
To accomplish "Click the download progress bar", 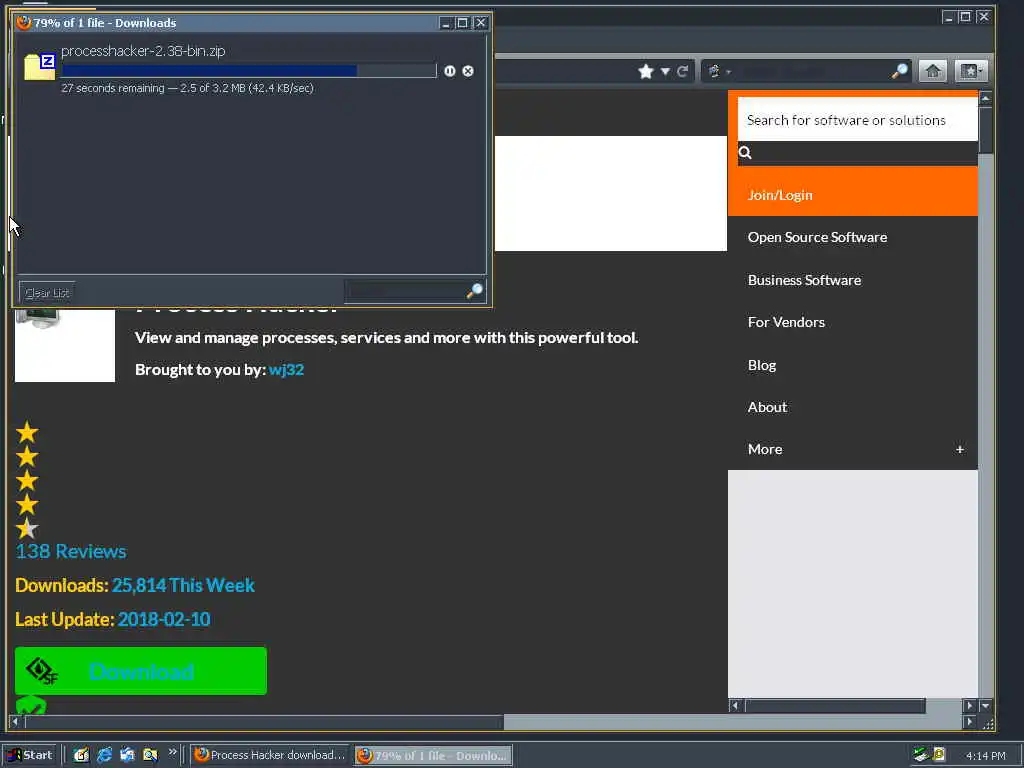I will point(248,71).
